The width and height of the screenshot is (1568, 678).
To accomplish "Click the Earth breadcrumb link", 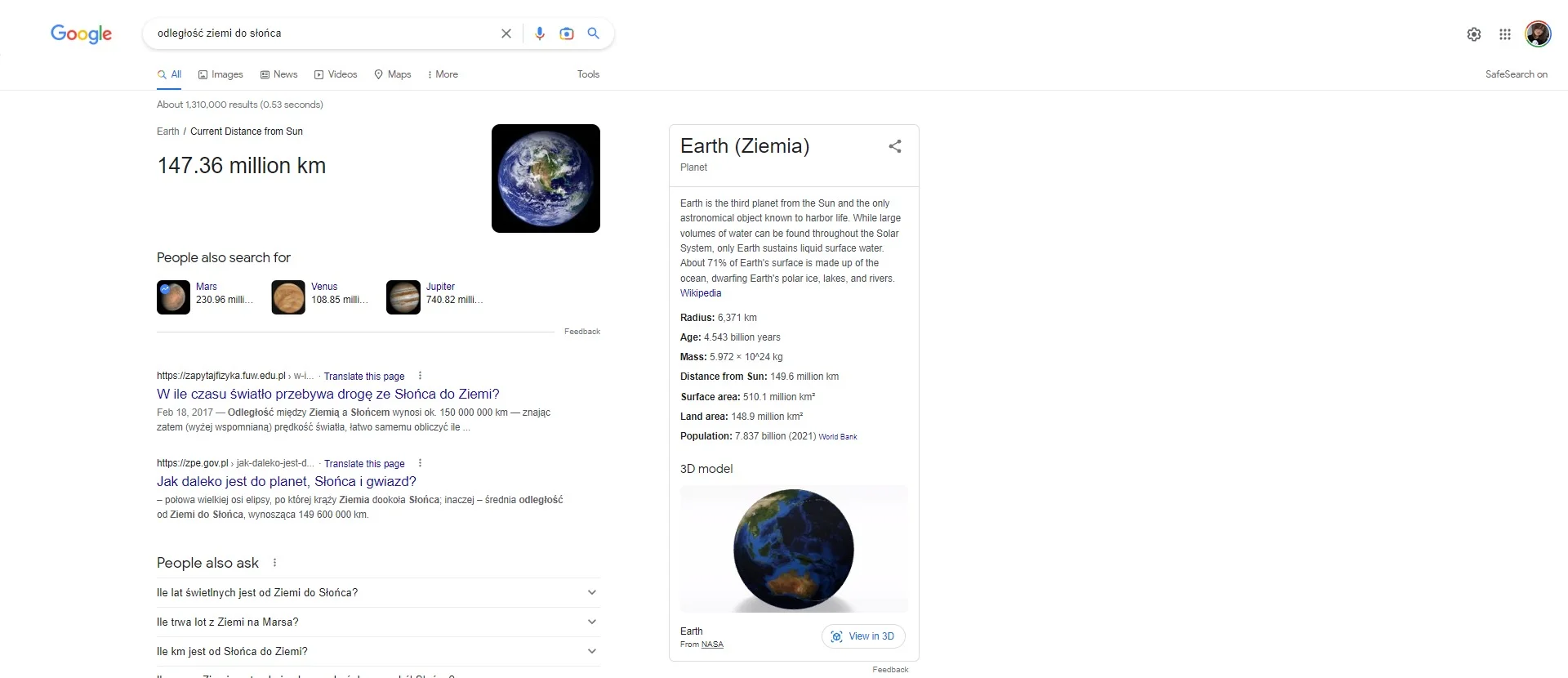I will pos(167,132).
